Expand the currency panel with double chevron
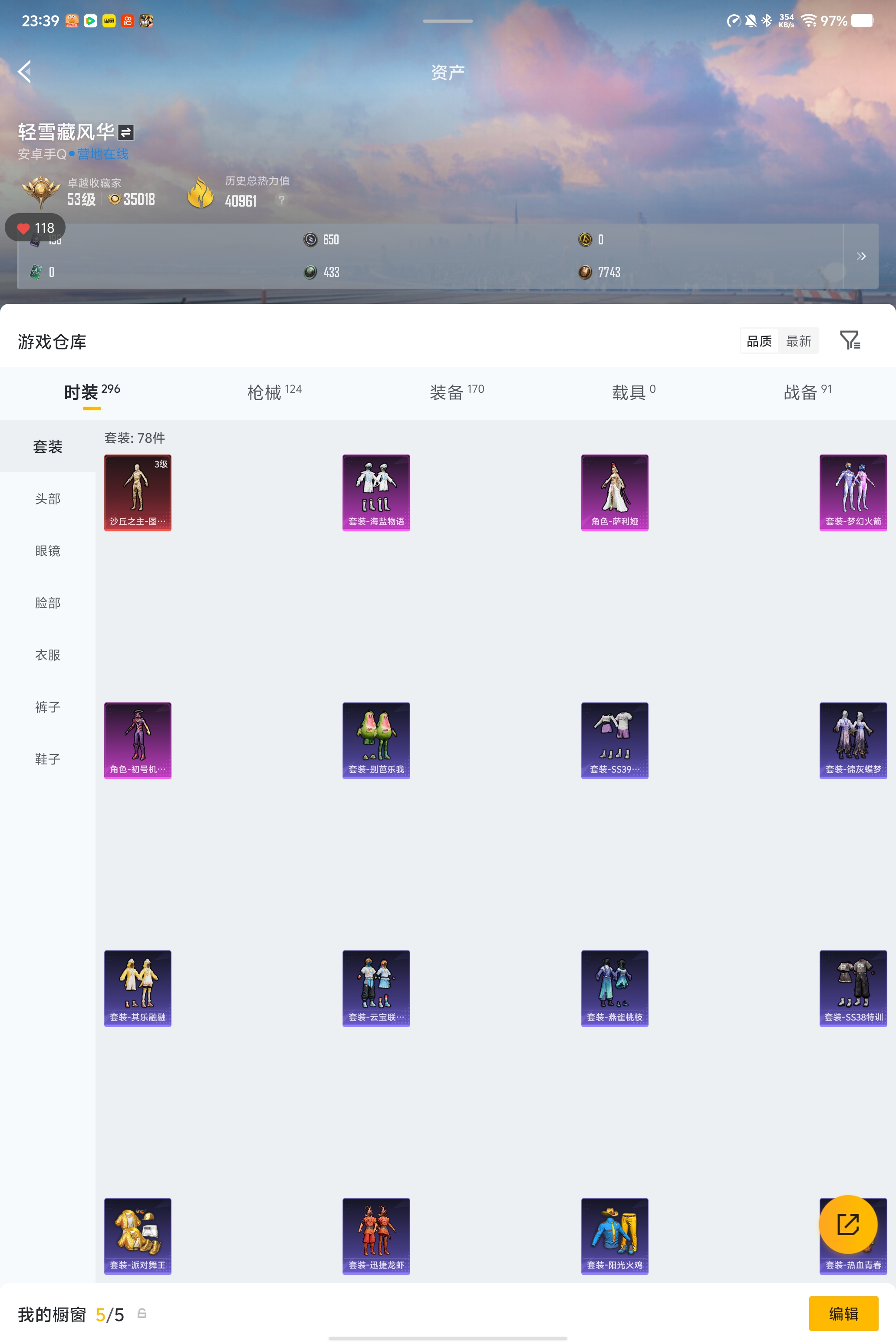Screen dimensions: 896x1344 860,256
